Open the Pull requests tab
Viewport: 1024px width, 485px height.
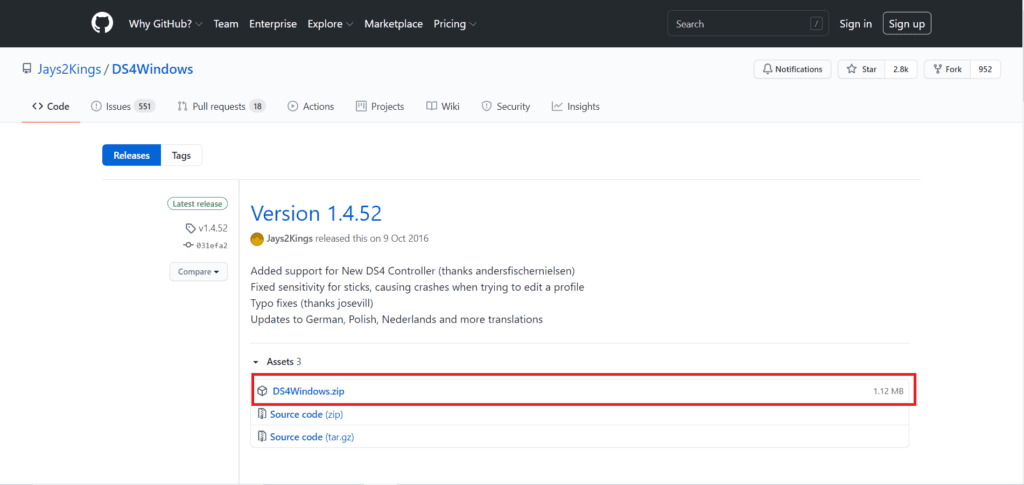[221, 106]
